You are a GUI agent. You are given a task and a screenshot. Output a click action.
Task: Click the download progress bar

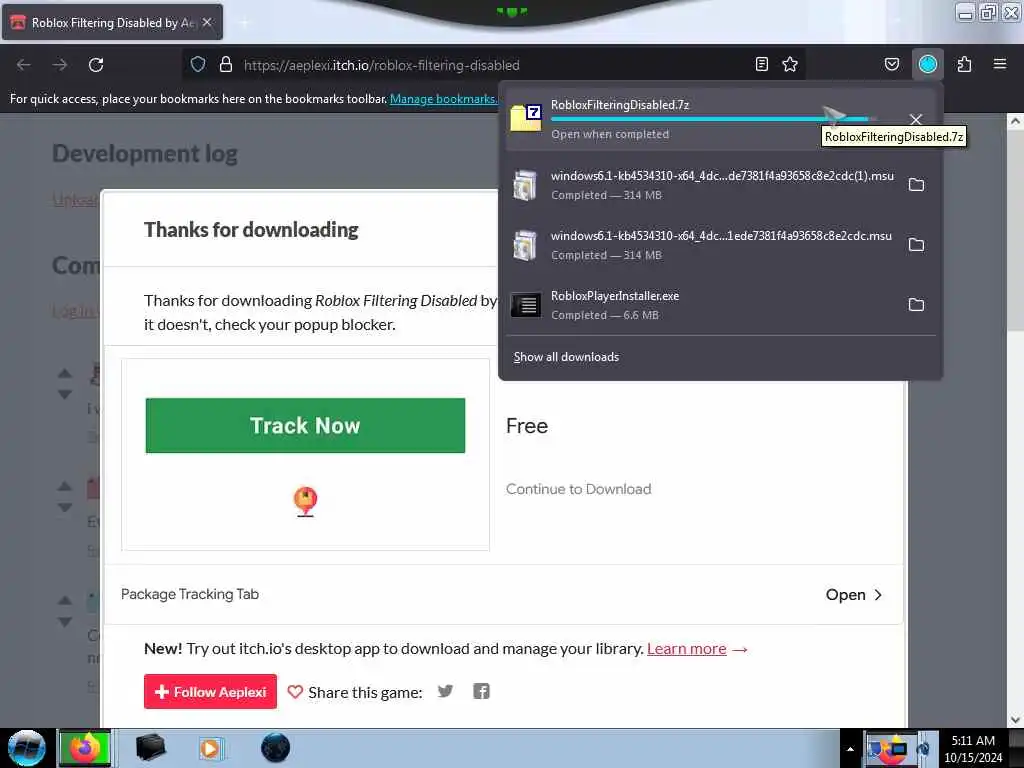pos(713,119)
